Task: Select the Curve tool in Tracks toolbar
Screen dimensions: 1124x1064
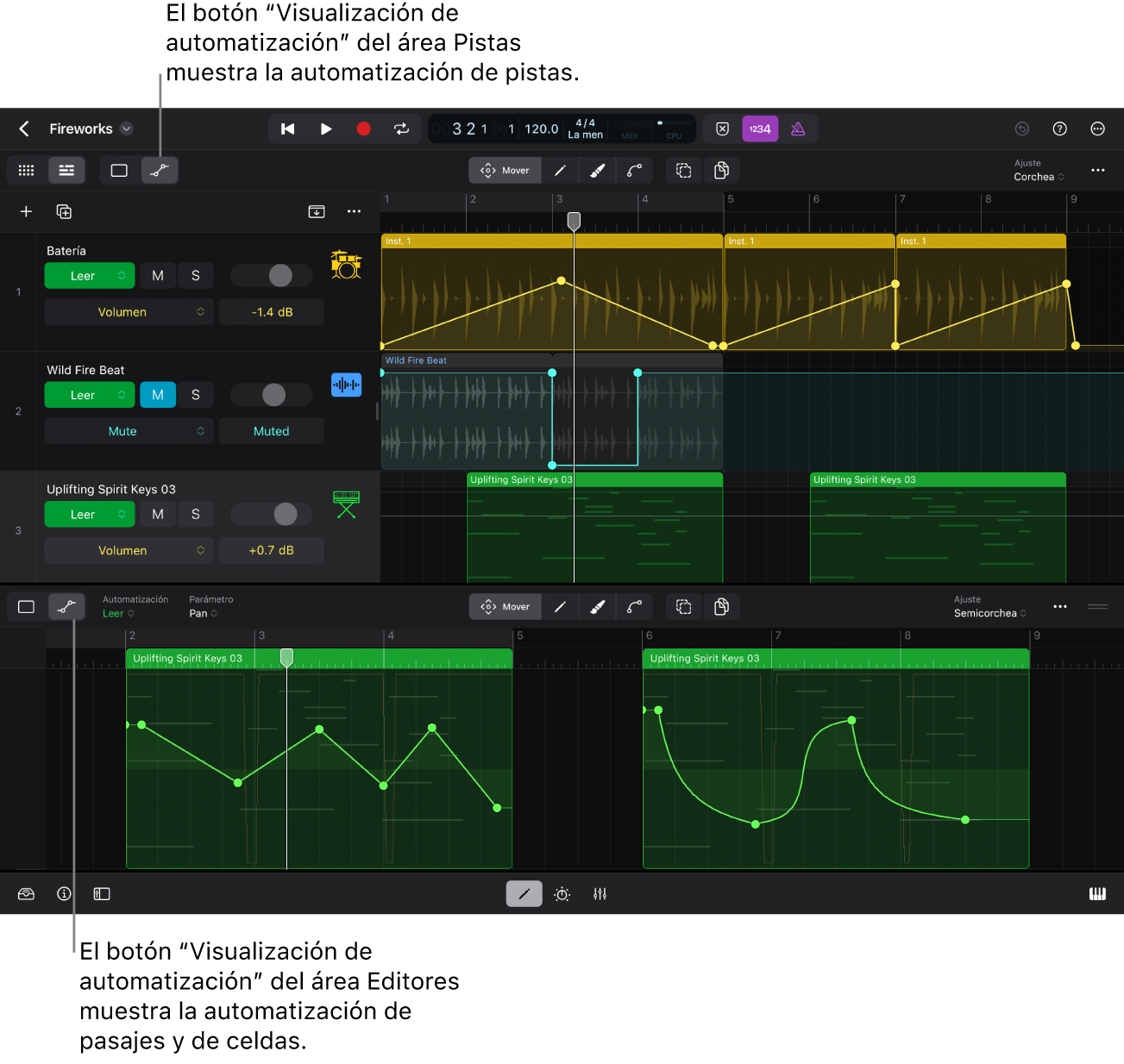Action: point(634,170)
